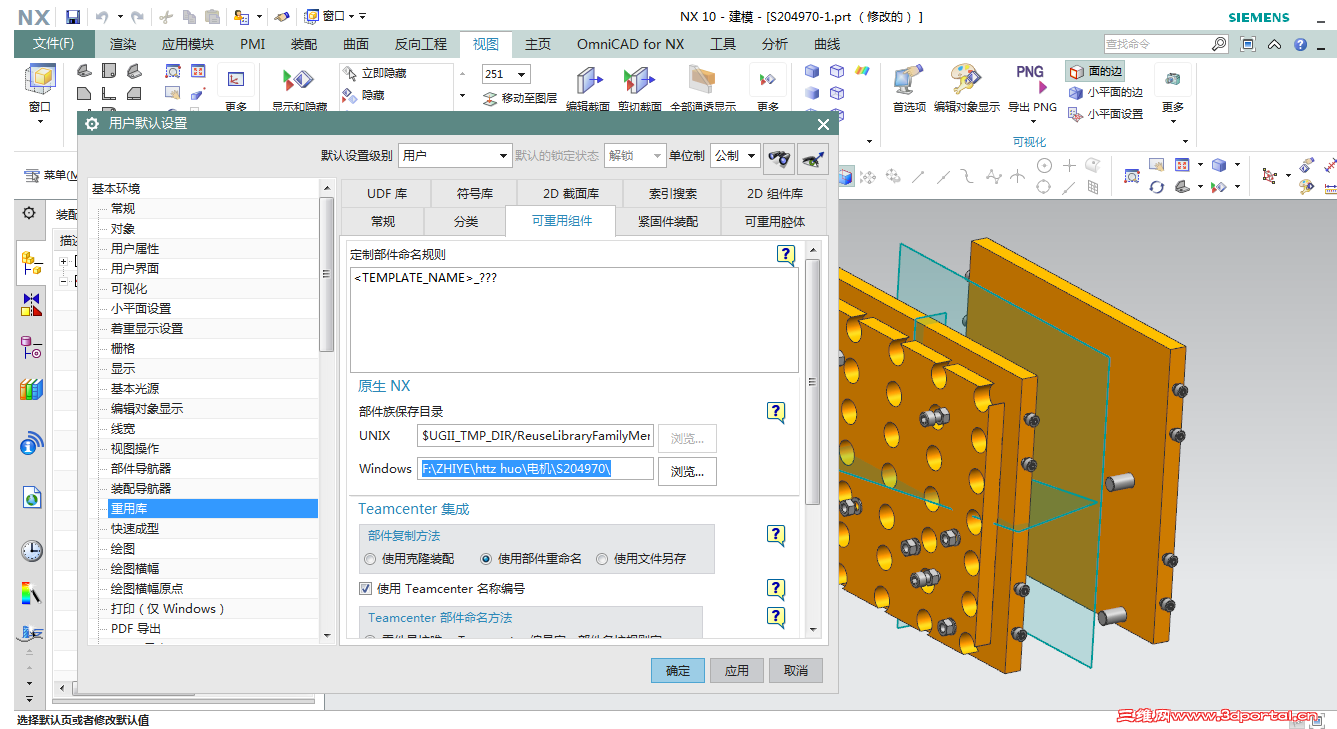Viewport: 1337px width, 729px height.
Task: Click the help icon beside 定制部件命名规则
Action: click(x=786, y=255)
